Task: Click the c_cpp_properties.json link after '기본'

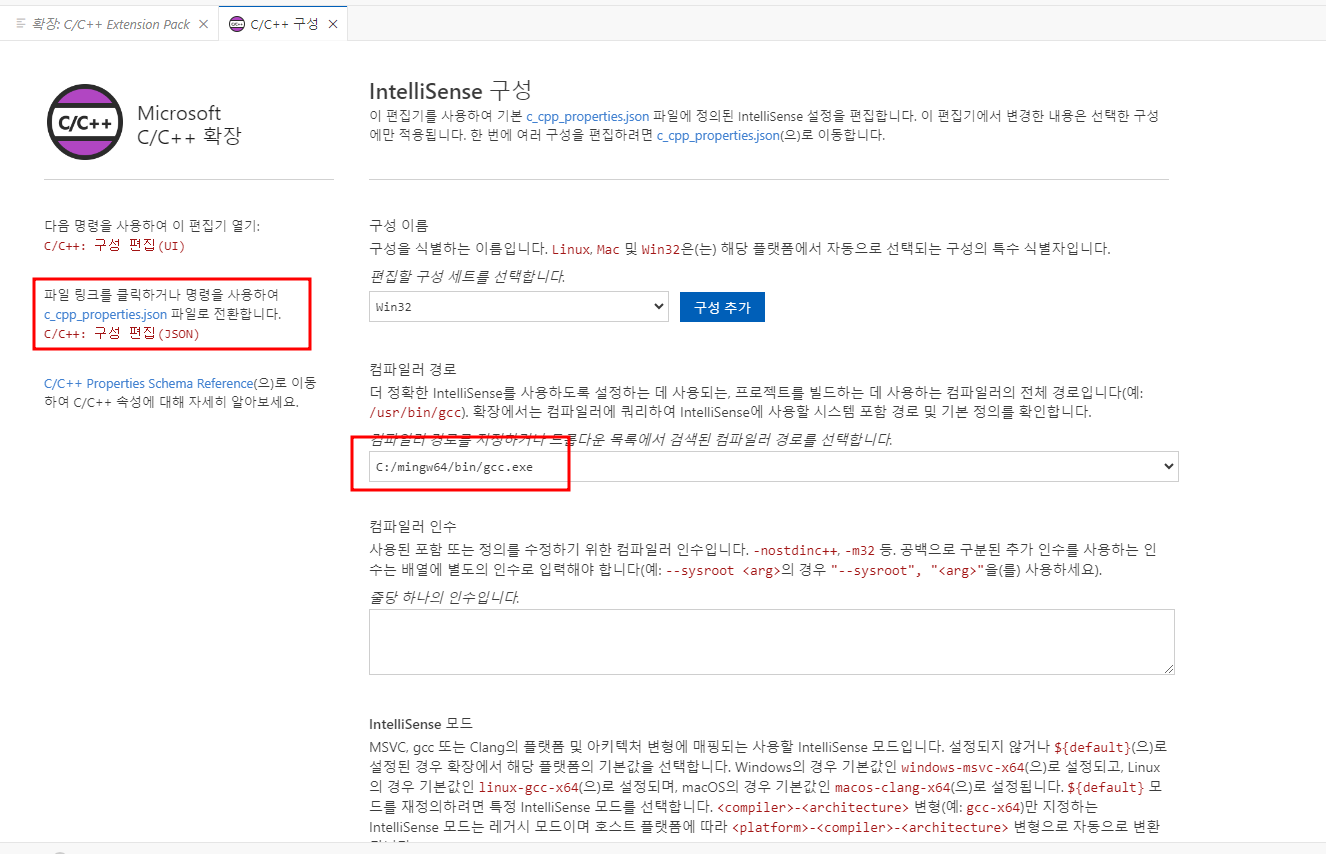Action: (x=588, y=116)
